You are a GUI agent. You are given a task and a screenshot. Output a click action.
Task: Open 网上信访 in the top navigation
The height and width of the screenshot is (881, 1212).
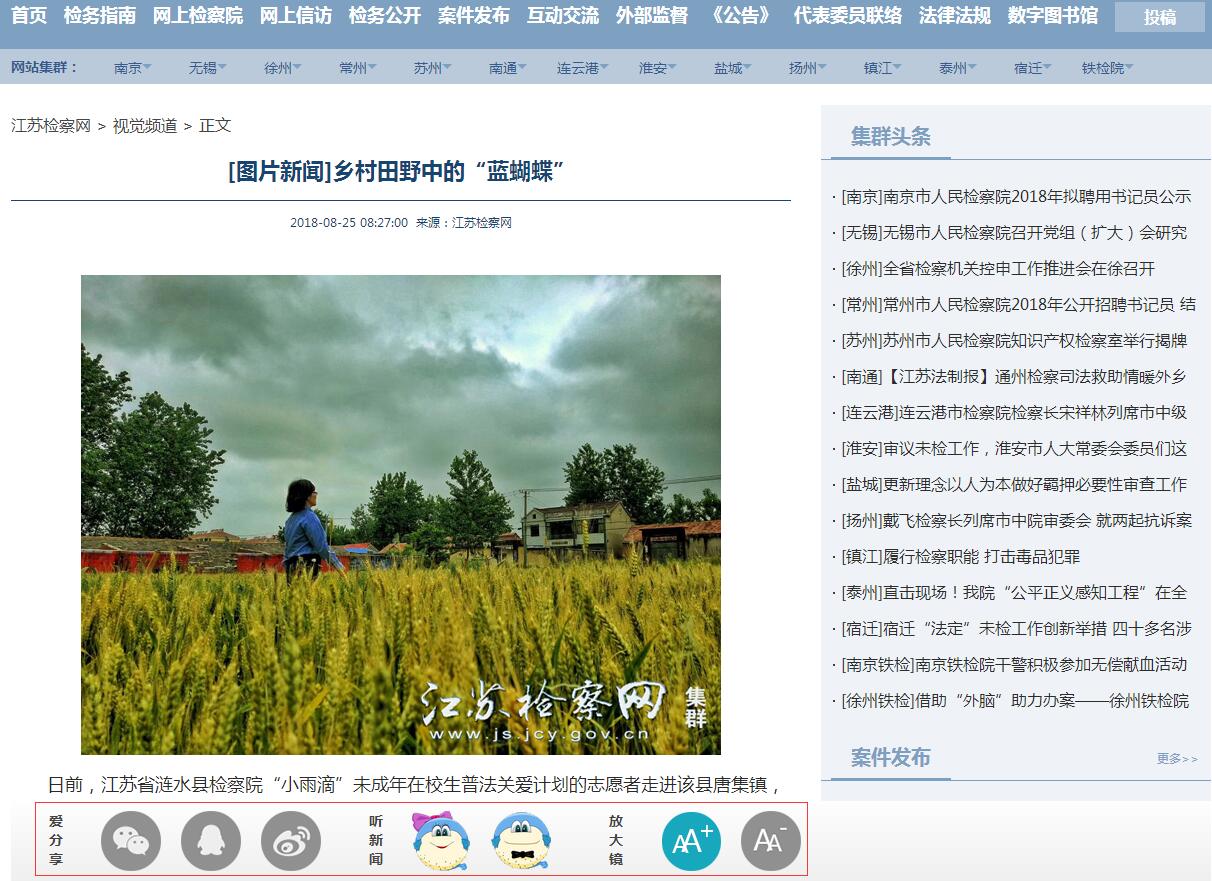click(296, 16)
